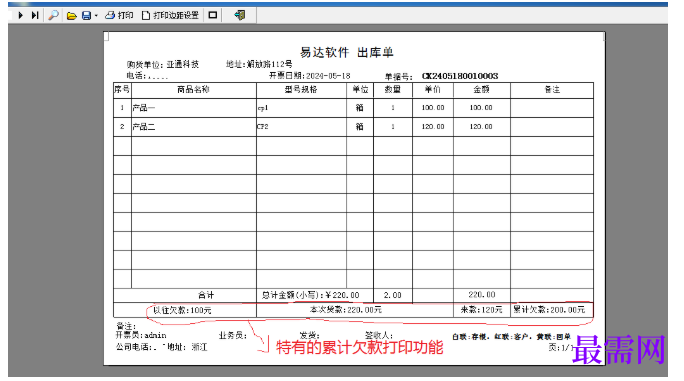Viewport: 684px width, 381px height.
Task: Open the magnifier zoom tool
Action: point(53,15)
